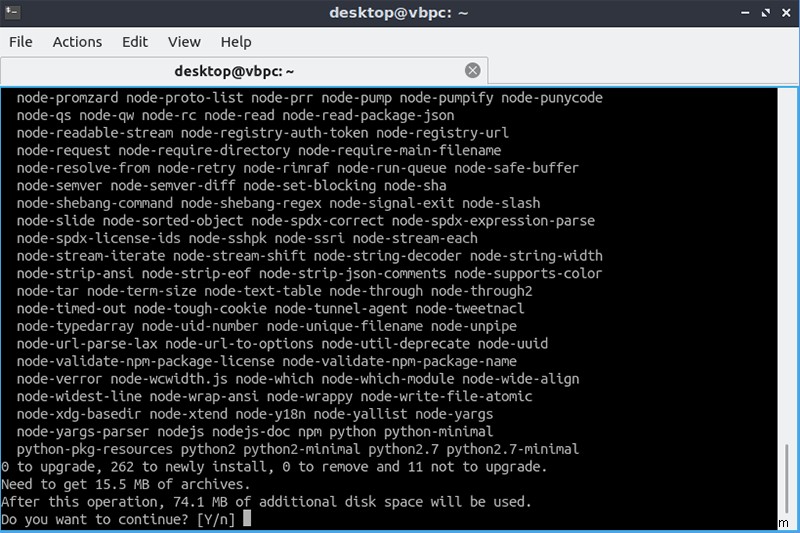This screenshot has height=533, width=800.
Task: Close the terminal window
Action: [786, 13]
